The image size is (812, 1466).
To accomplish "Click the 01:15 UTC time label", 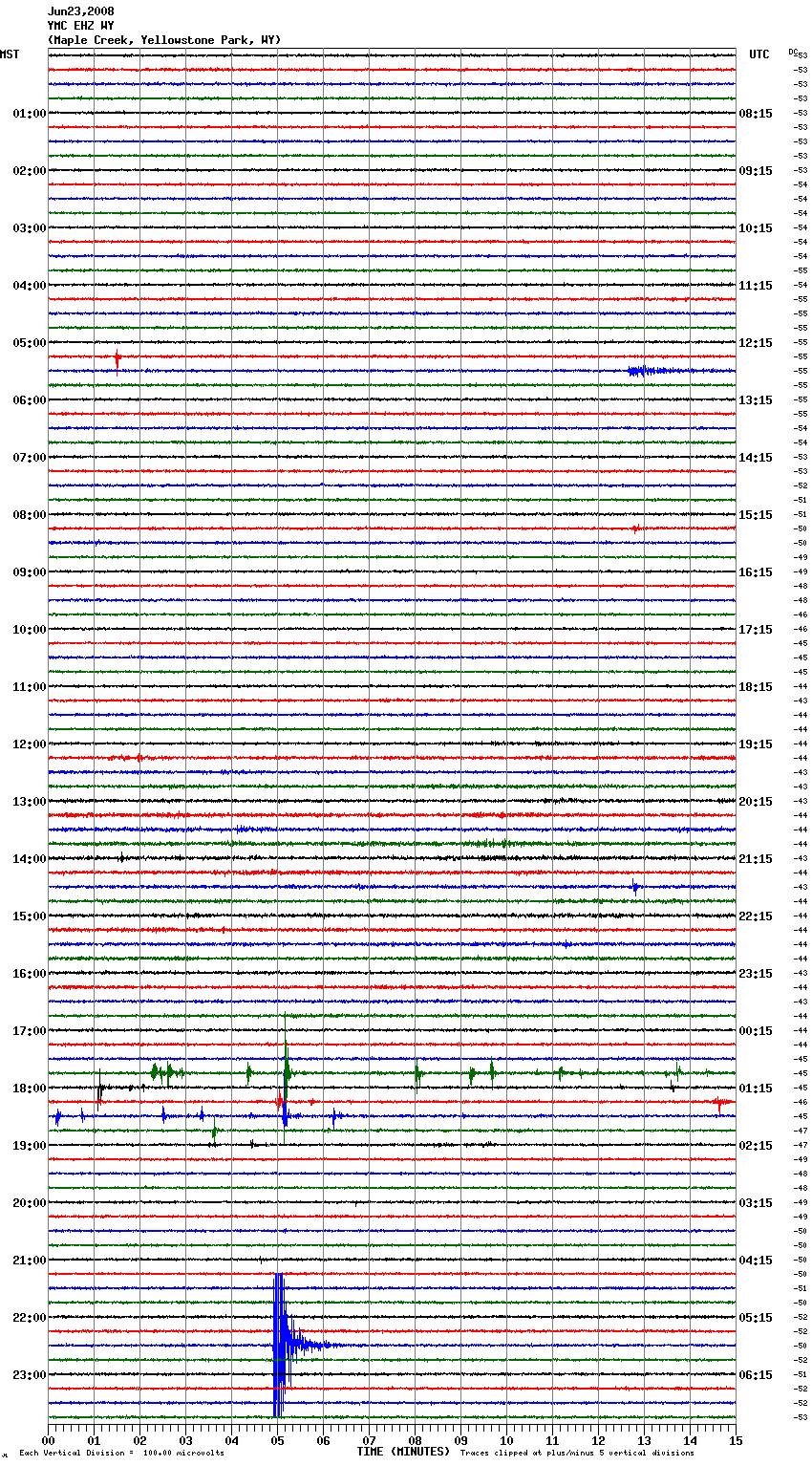I will (756, 1089).
